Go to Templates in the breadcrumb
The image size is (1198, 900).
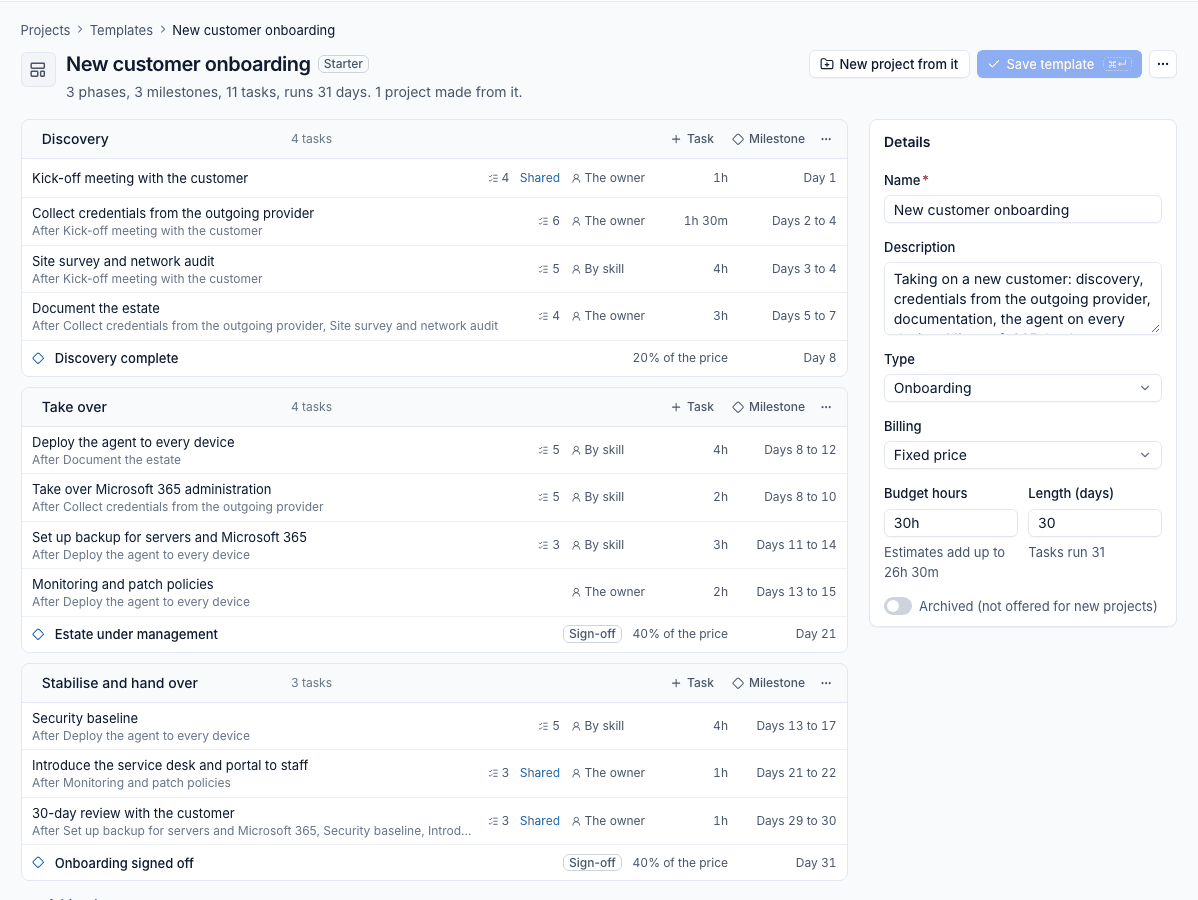pyautogui.click(x=121, y=30)
